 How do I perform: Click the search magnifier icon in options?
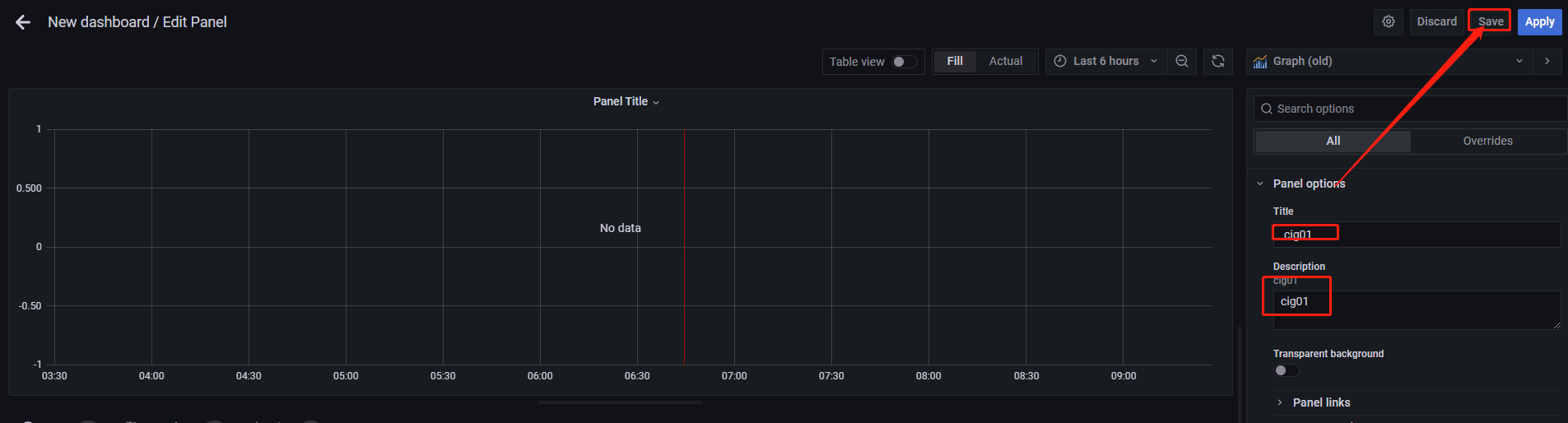click(1267, 109)
